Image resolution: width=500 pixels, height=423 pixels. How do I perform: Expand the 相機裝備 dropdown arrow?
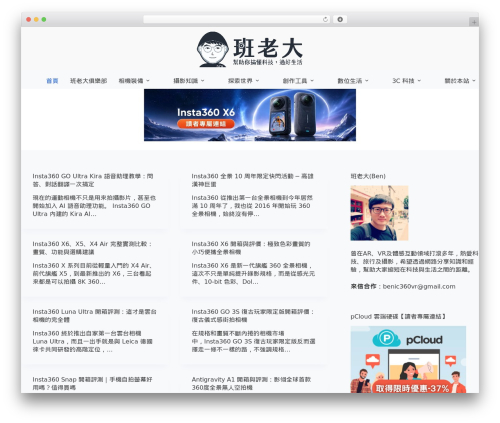pyautogui.click(x=148, y=81)
